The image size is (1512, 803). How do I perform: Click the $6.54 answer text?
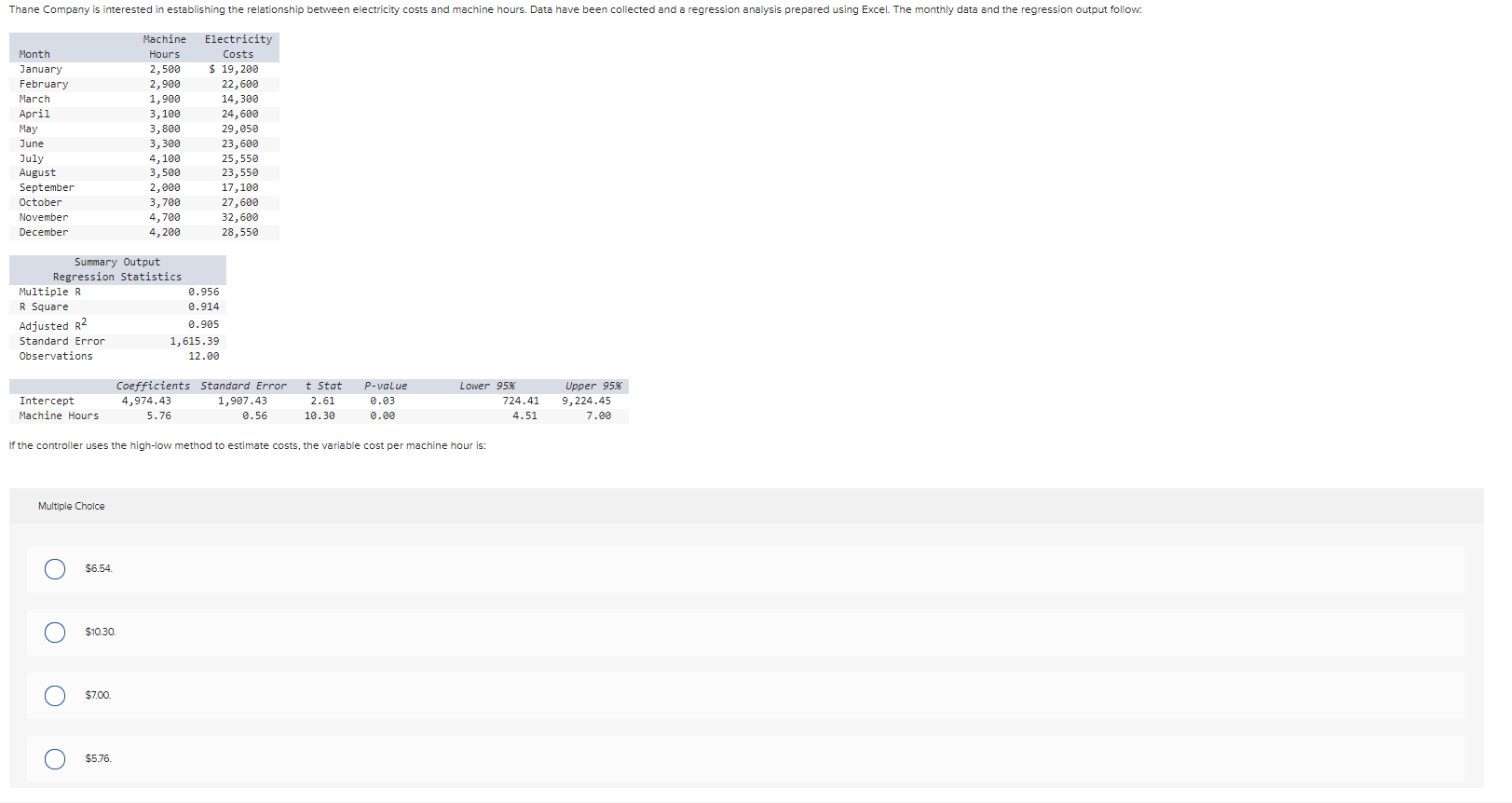[99, 569]
